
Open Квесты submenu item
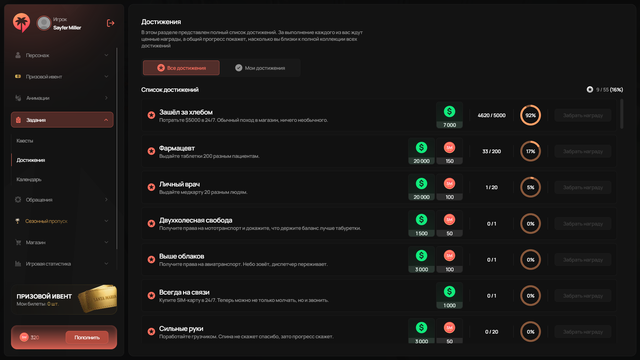coord(25,141)
